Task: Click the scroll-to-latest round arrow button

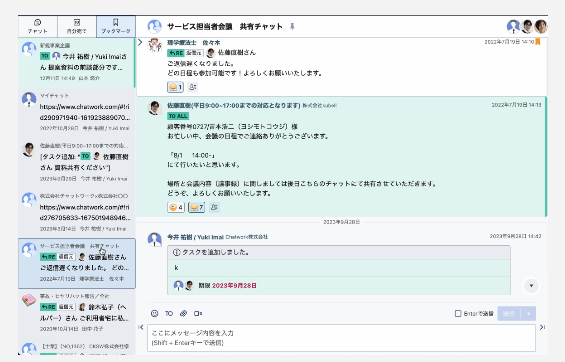Action: click(x=531, y=286)
